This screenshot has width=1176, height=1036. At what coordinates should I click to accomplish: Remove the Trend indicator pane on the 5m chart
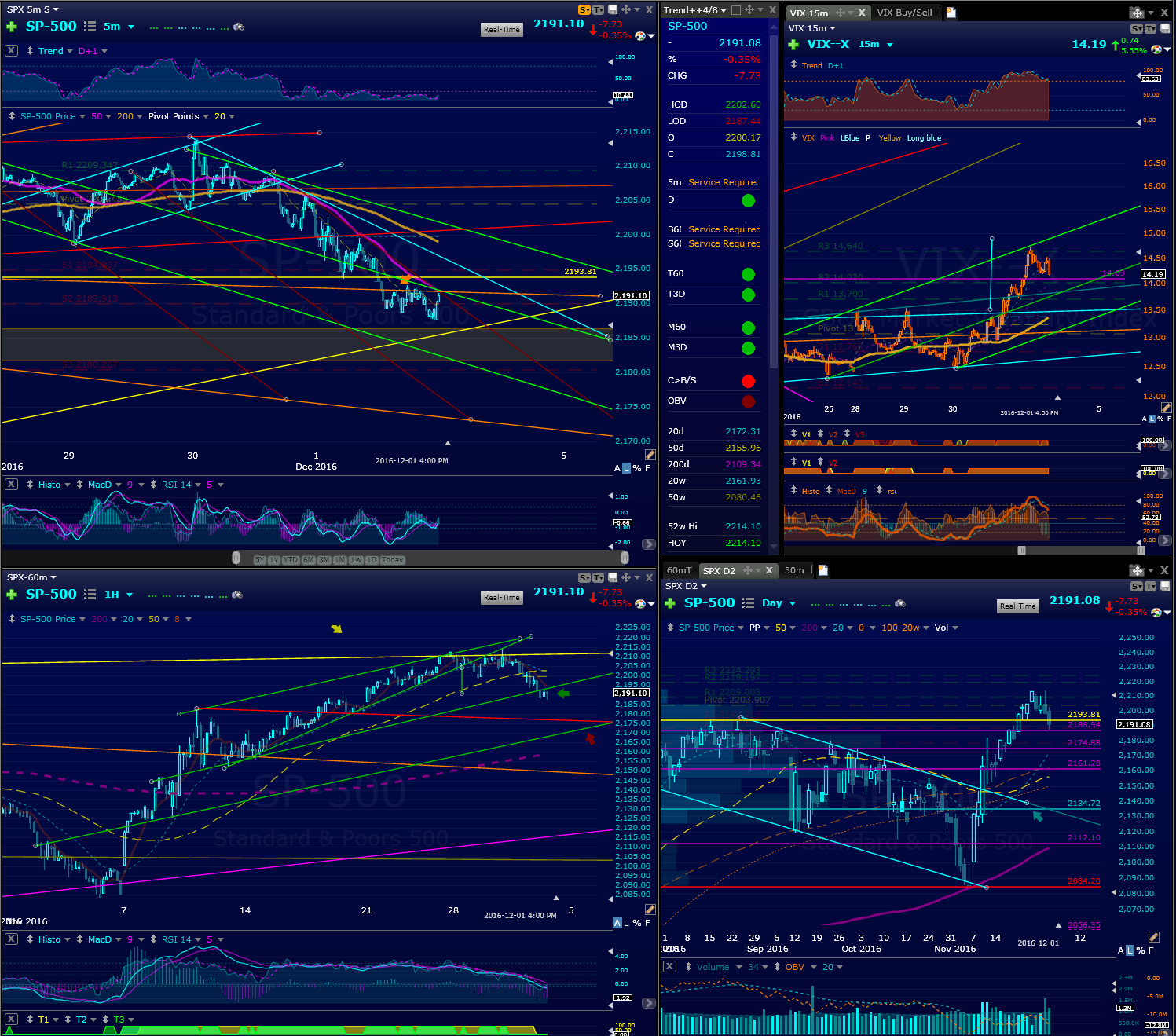click(x=11, y=50)
